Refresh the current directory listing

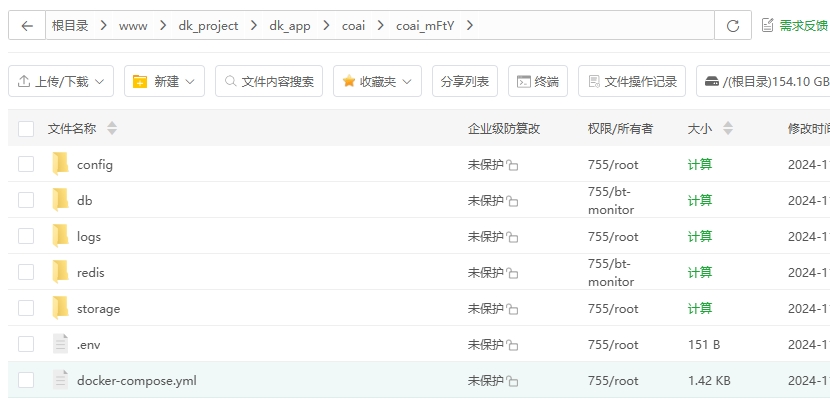click(733, 25)
